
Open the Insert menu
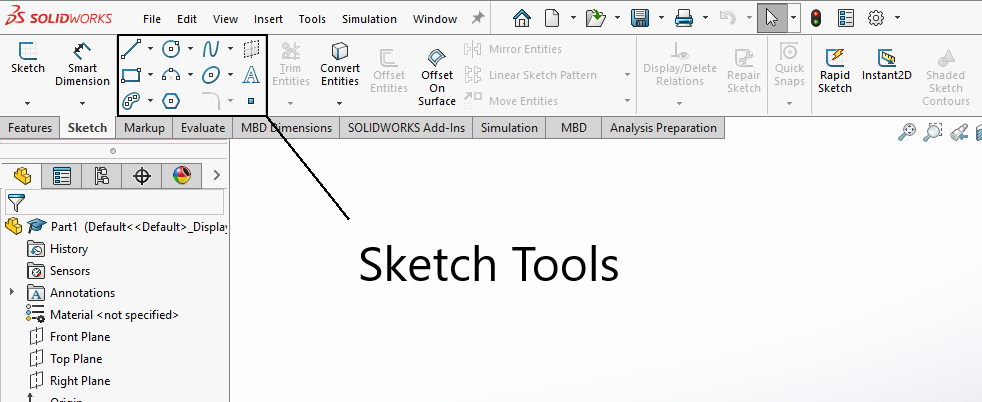point(268,19)
